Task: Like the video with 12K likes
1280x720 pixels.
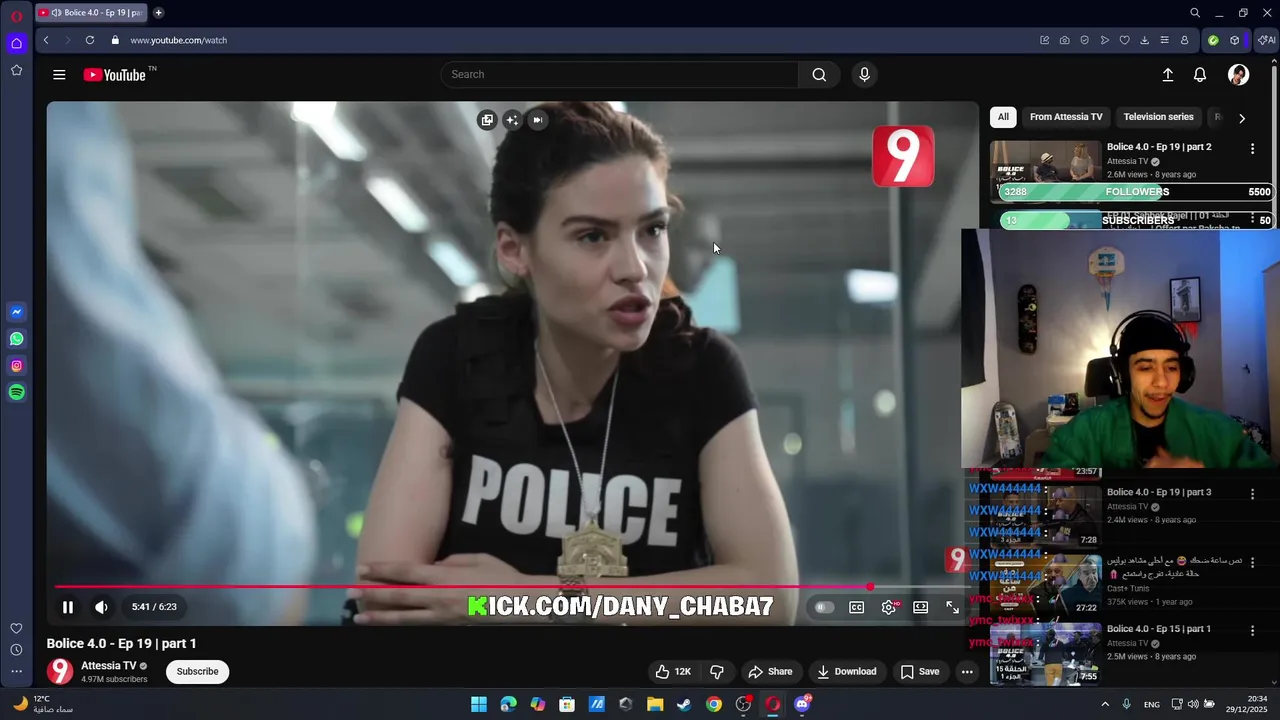Action: click(x=673, y=672)
